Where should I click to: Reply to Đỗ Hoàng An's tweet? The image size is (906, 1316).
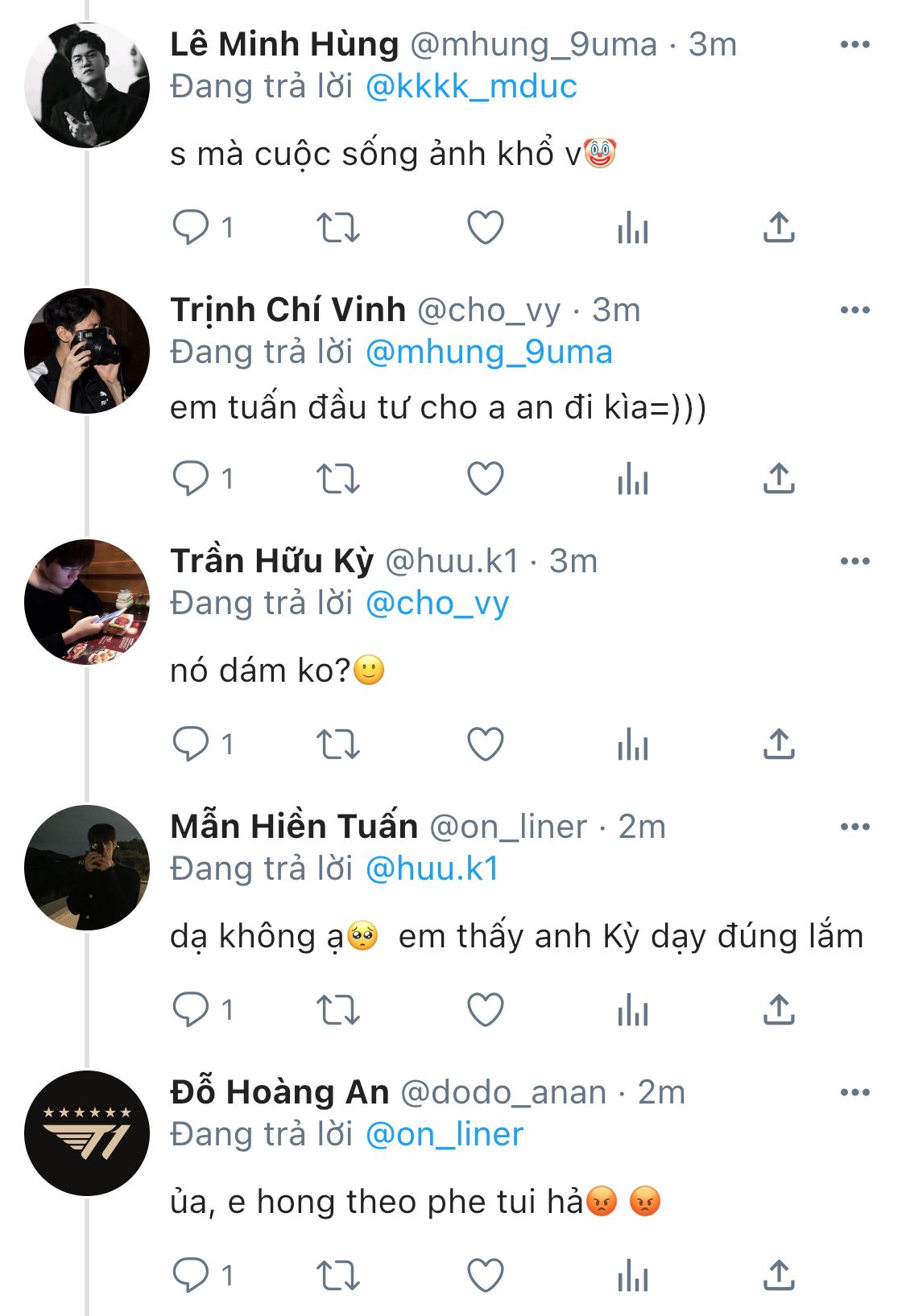coord(191,1275)
